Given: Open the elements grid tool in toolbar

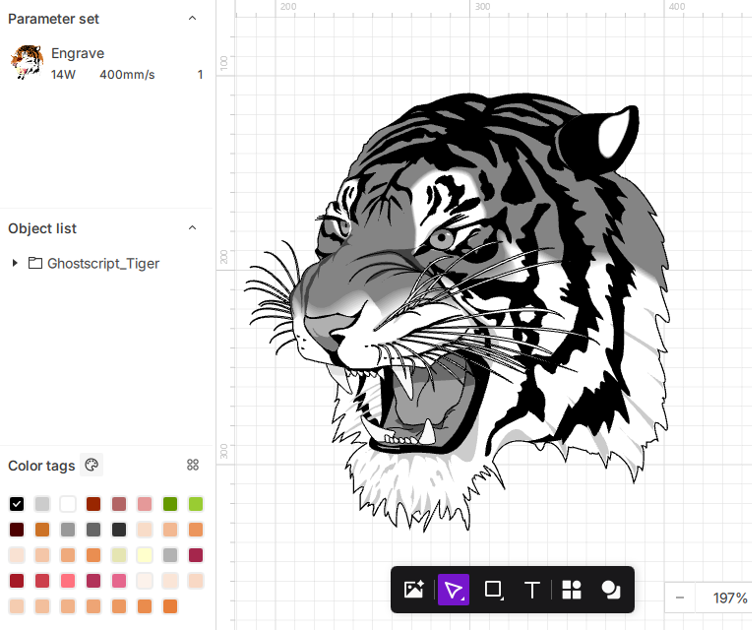Looking at the screenshot, I should click(x=572, y=590).
